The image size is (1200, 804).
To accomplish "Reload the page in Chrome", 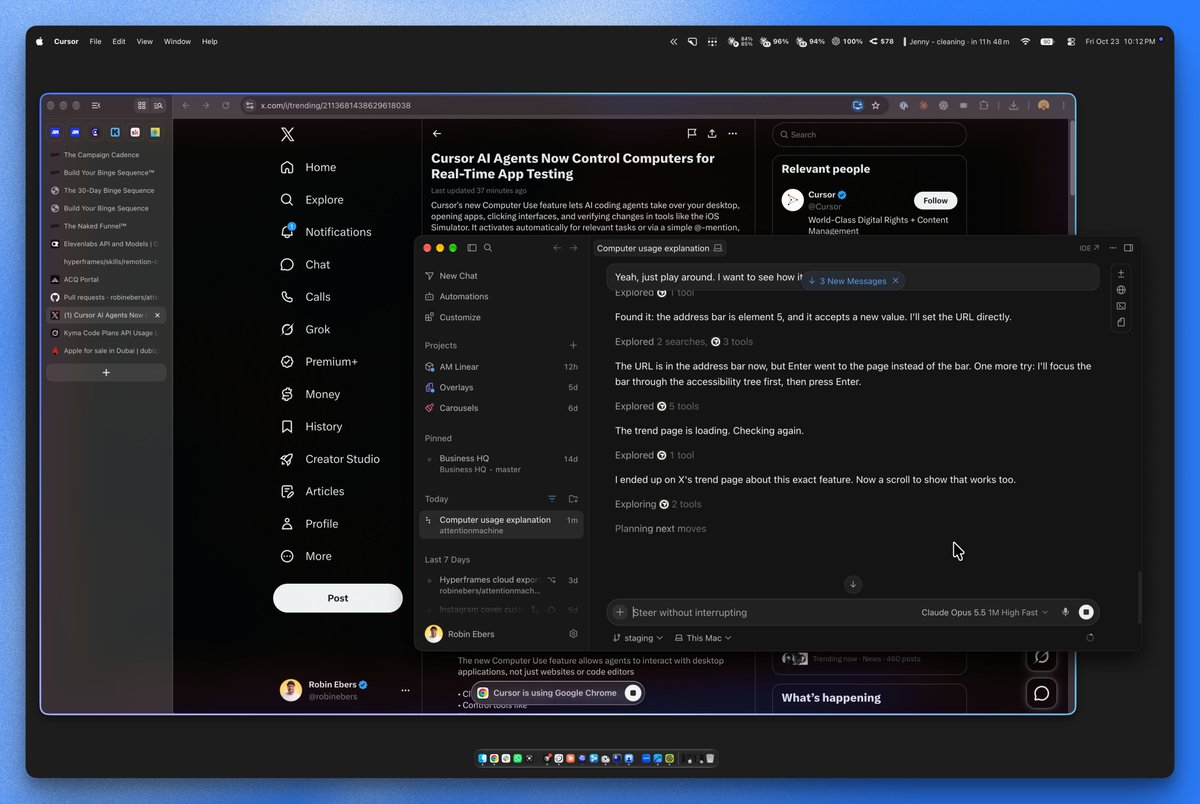I will 226,105.
